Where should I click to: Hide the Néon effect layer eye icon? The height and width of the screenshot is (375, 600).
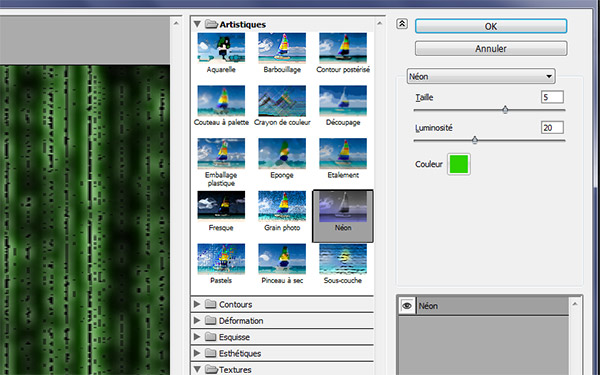tap(407, 306)
